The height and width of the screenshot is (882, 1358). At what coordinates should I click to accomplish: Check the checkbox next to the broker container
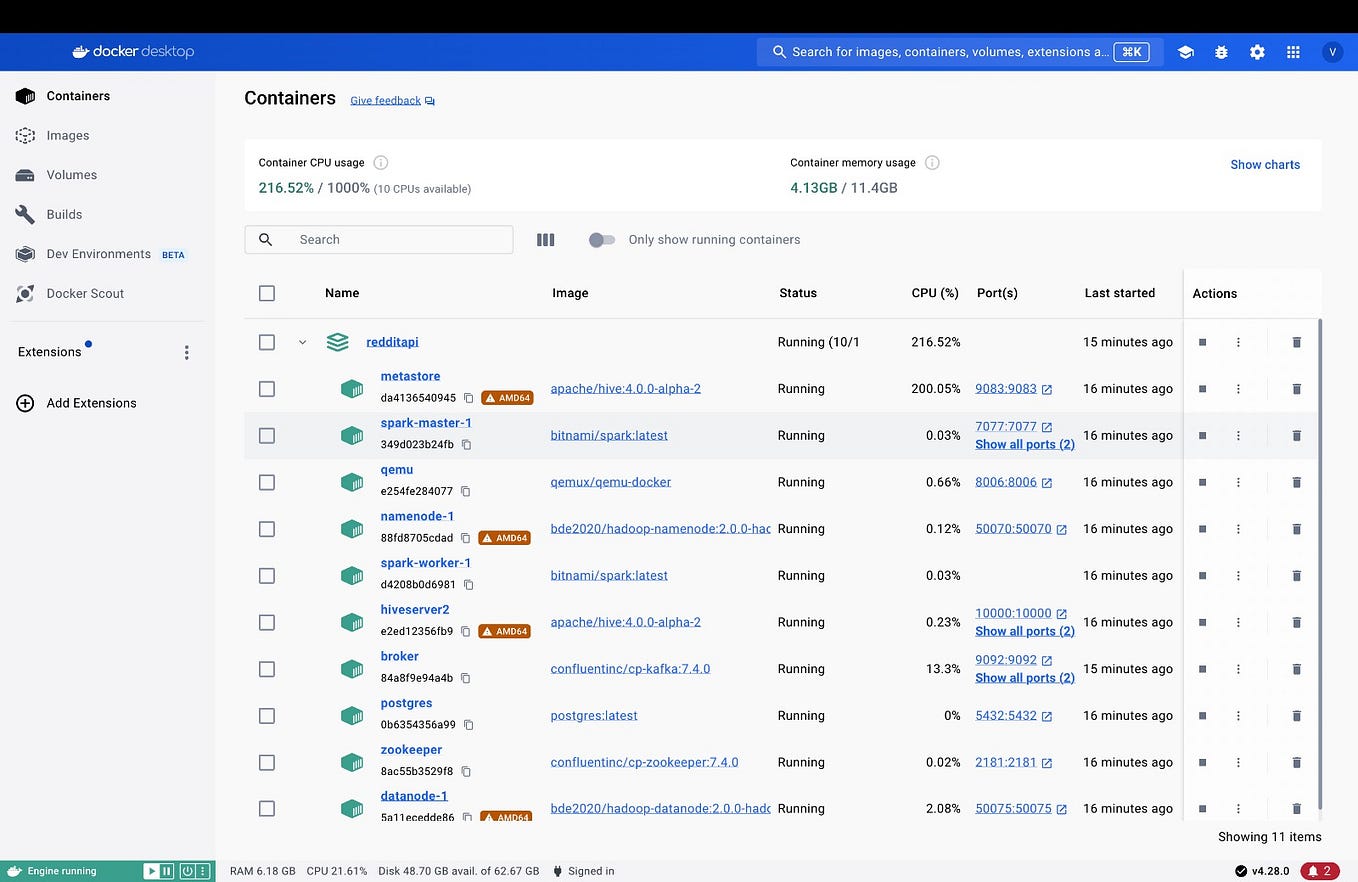pos(267,669)
